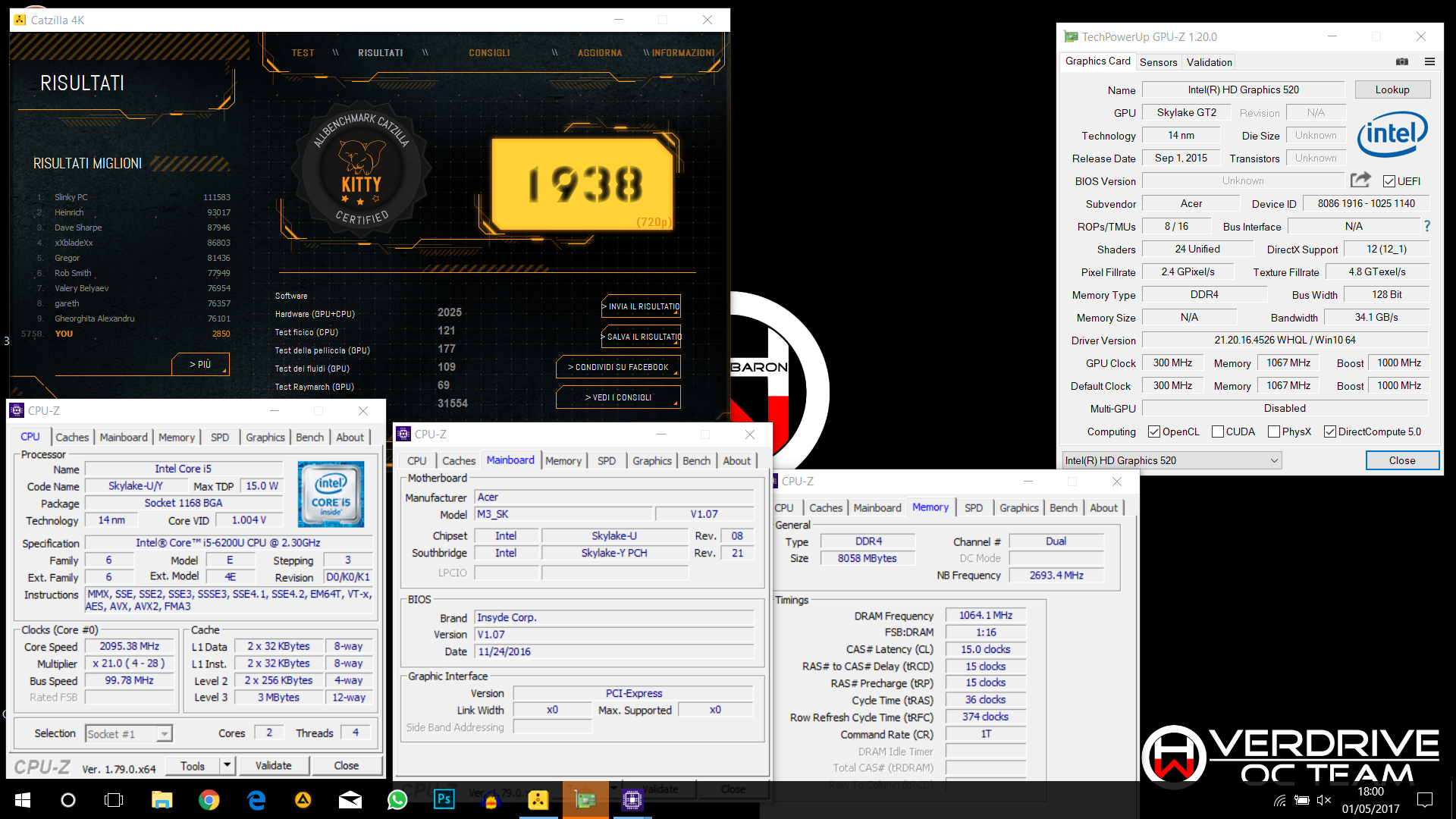Click INVIA IL RISULTATO in Catzilla
The image size is (1456, 819).
coord(642,306)
